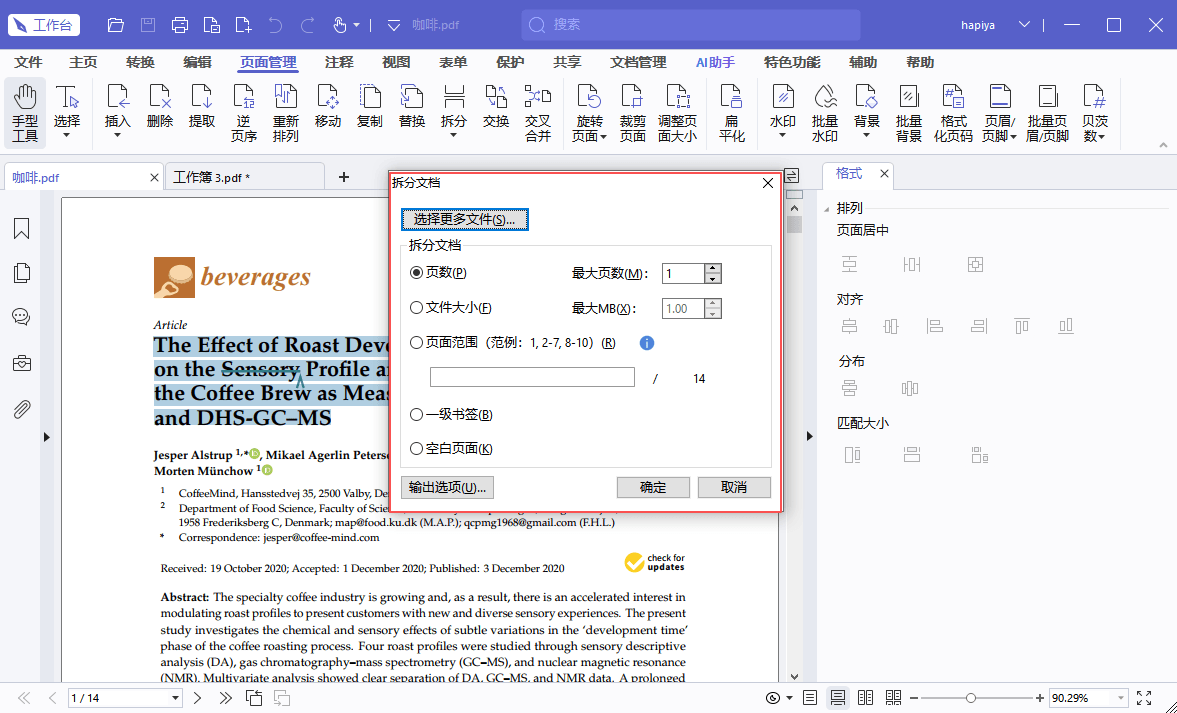Open the bookmarks panel in left sidebar
The width and height of the screenshot is (1177, 713).
(x=22, y=229)
